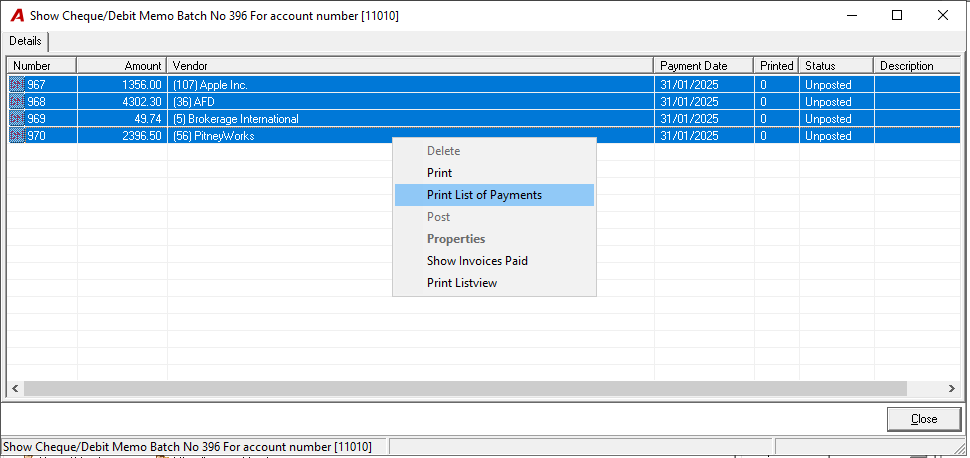Click payment date of cheque 967
This screenshot has height=458, width=970.
pos(689,85)
